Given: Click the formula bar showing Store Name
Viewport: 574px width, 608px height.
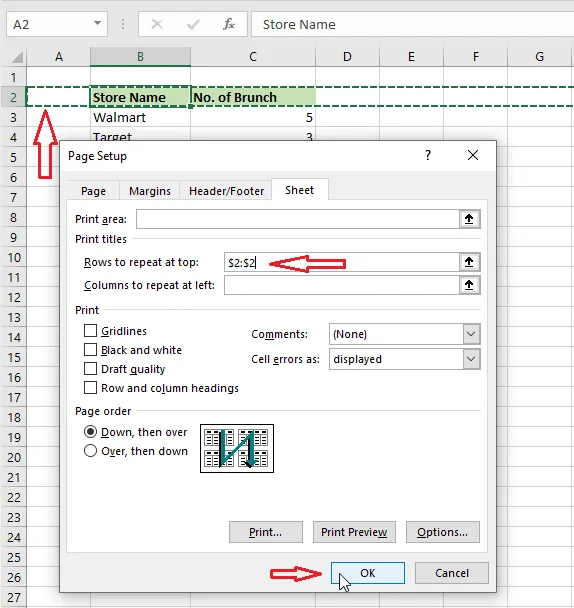Looking at the screenshot, I should pos(413,24).
